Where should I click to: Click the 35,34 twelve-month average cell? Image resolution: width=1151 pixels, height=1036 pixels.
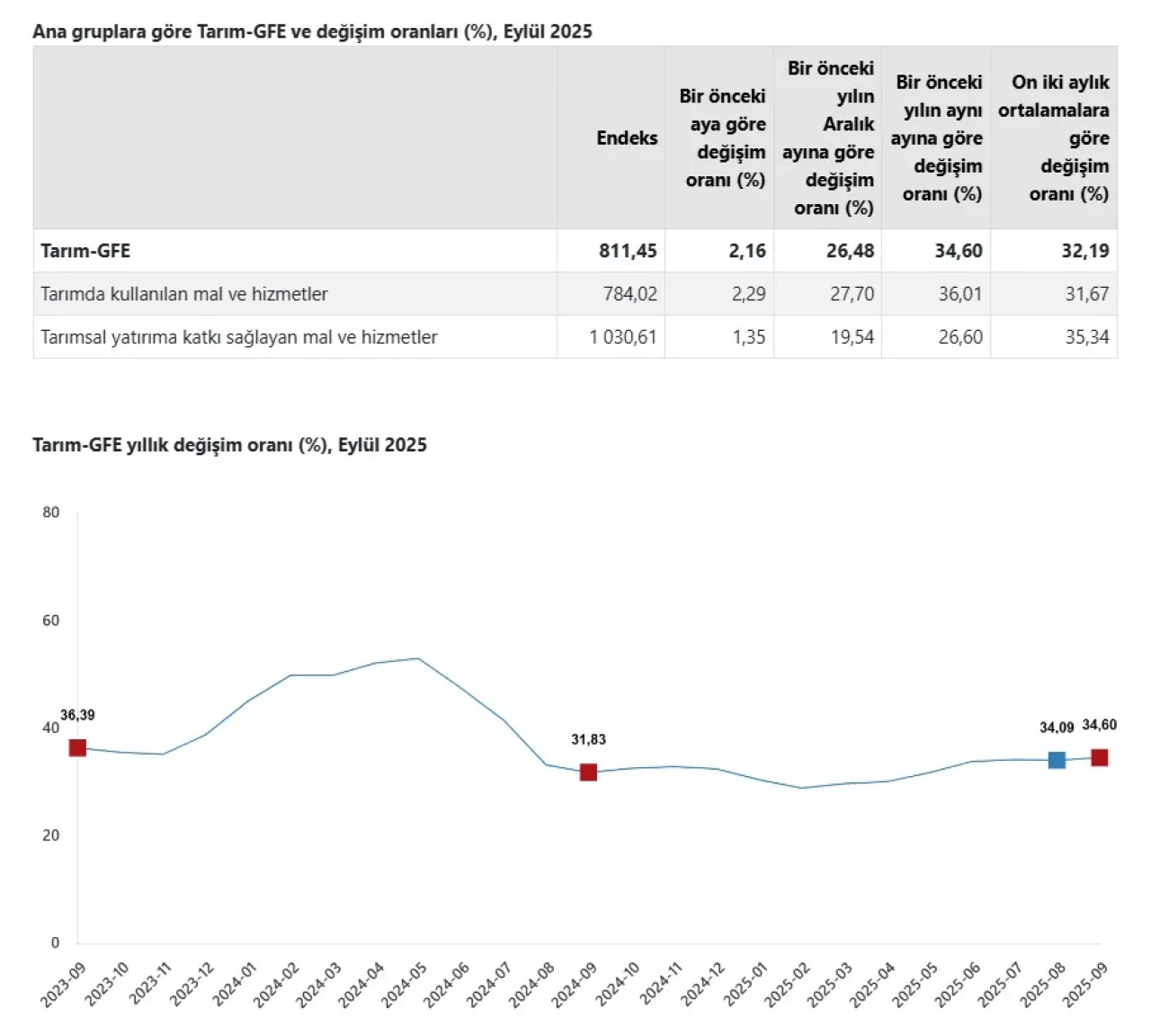coord(1086,337)
